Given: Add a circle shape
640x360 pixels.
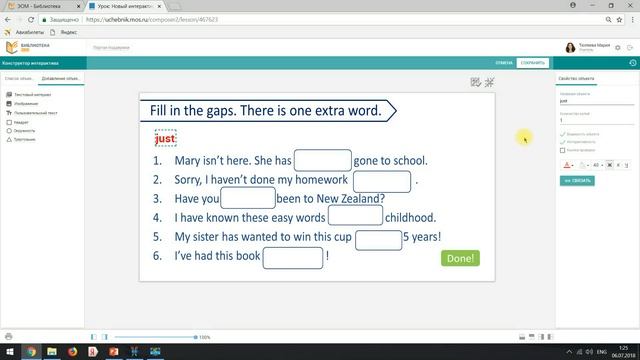Looking at the screenshot, I should (x=9, y=131).
